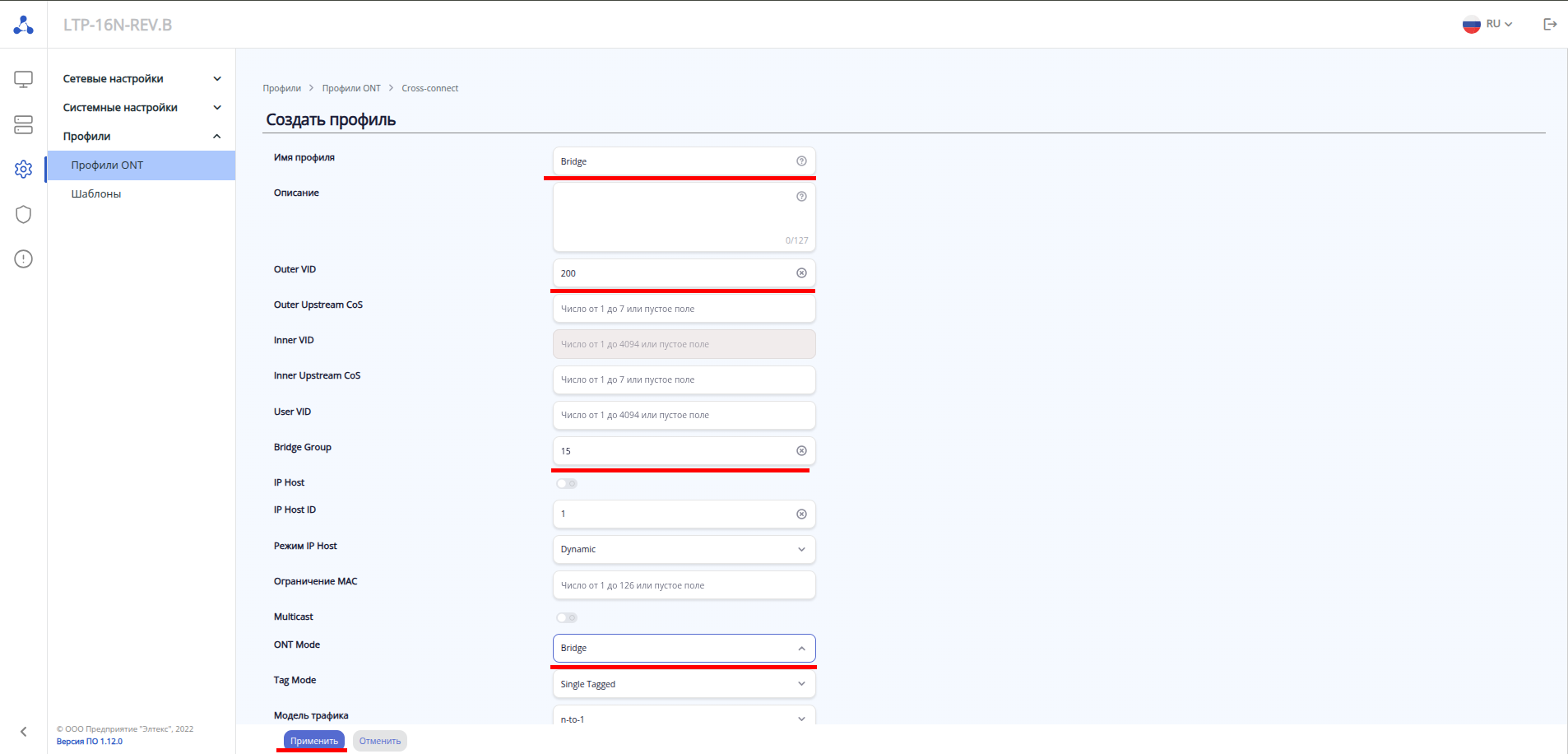Click help icon in profile name field
Image resolution: width=1568 pixels, height=754 pixels.
[801, 161]
